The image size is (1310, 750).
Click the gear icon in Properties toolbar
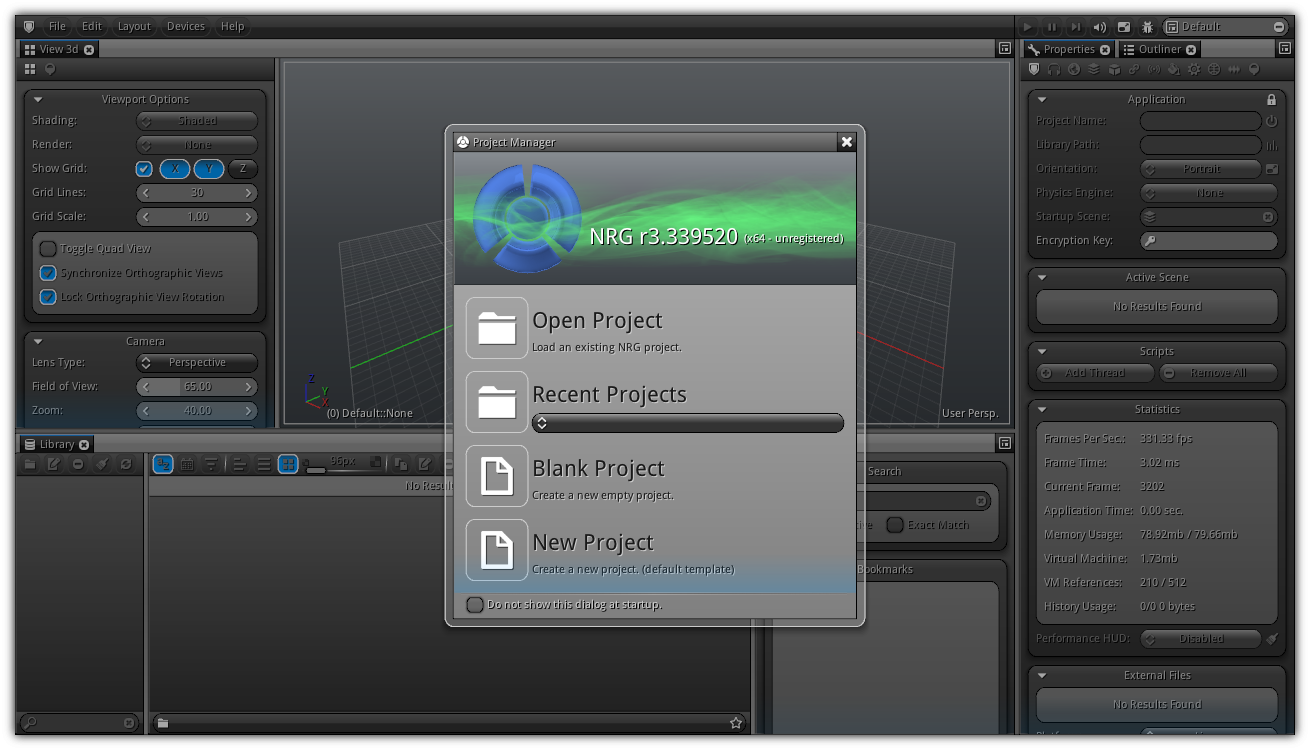click(1194, 70)
